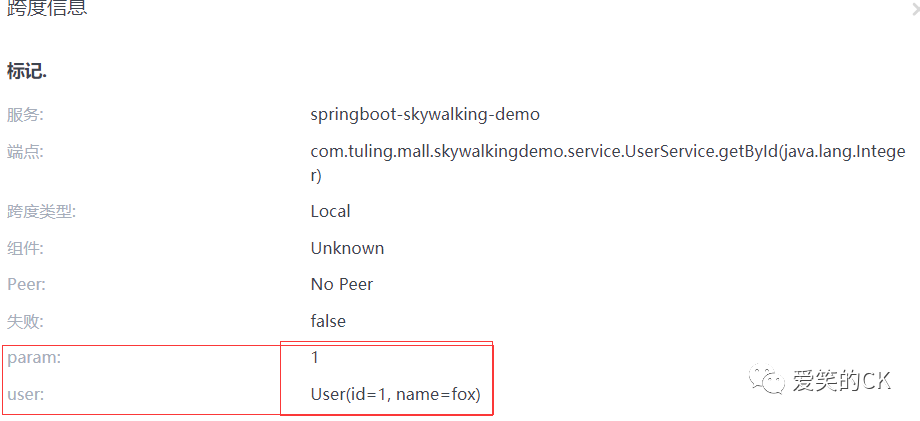Select the Unknown component value
Image resolution: width=920 pixels, height=421 pixels.
pos(347,248)
